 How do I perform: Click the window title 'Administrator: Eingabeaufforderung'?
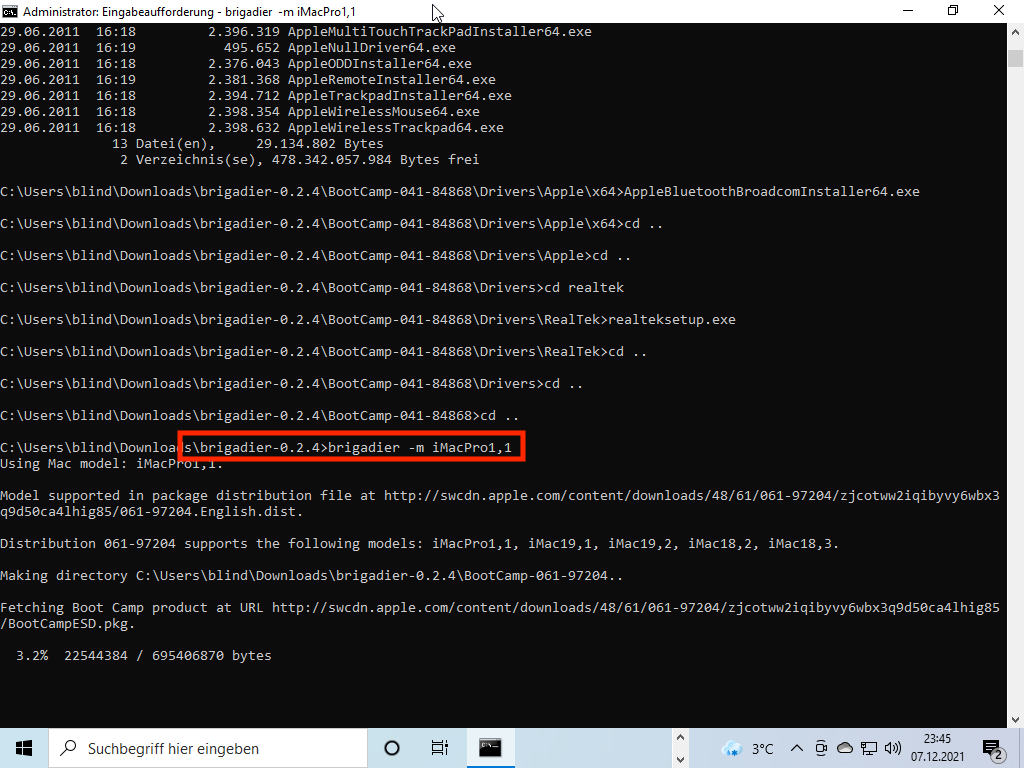118,12
